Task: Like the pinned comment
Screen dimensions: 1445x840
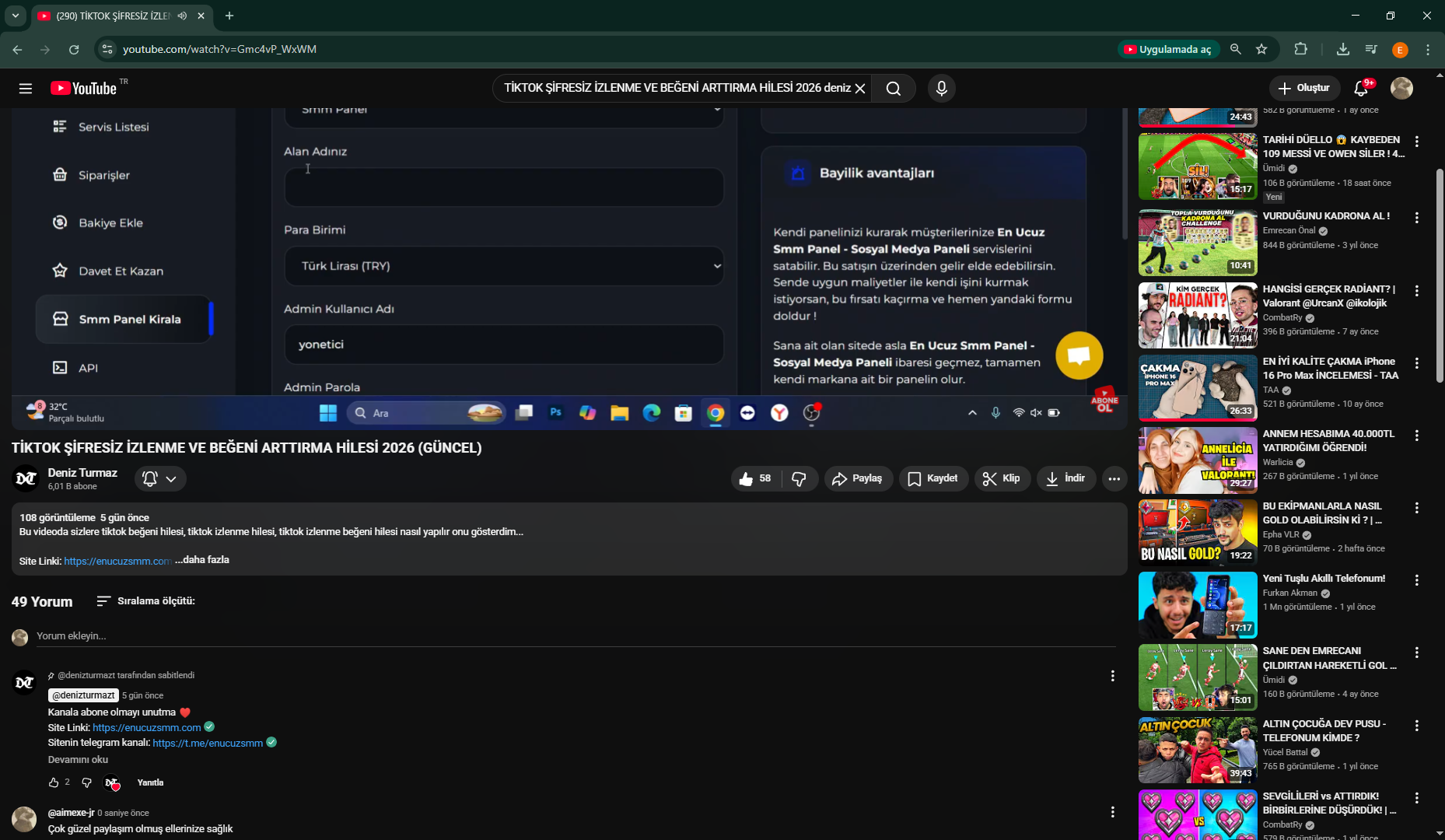Action: (54, 782)
